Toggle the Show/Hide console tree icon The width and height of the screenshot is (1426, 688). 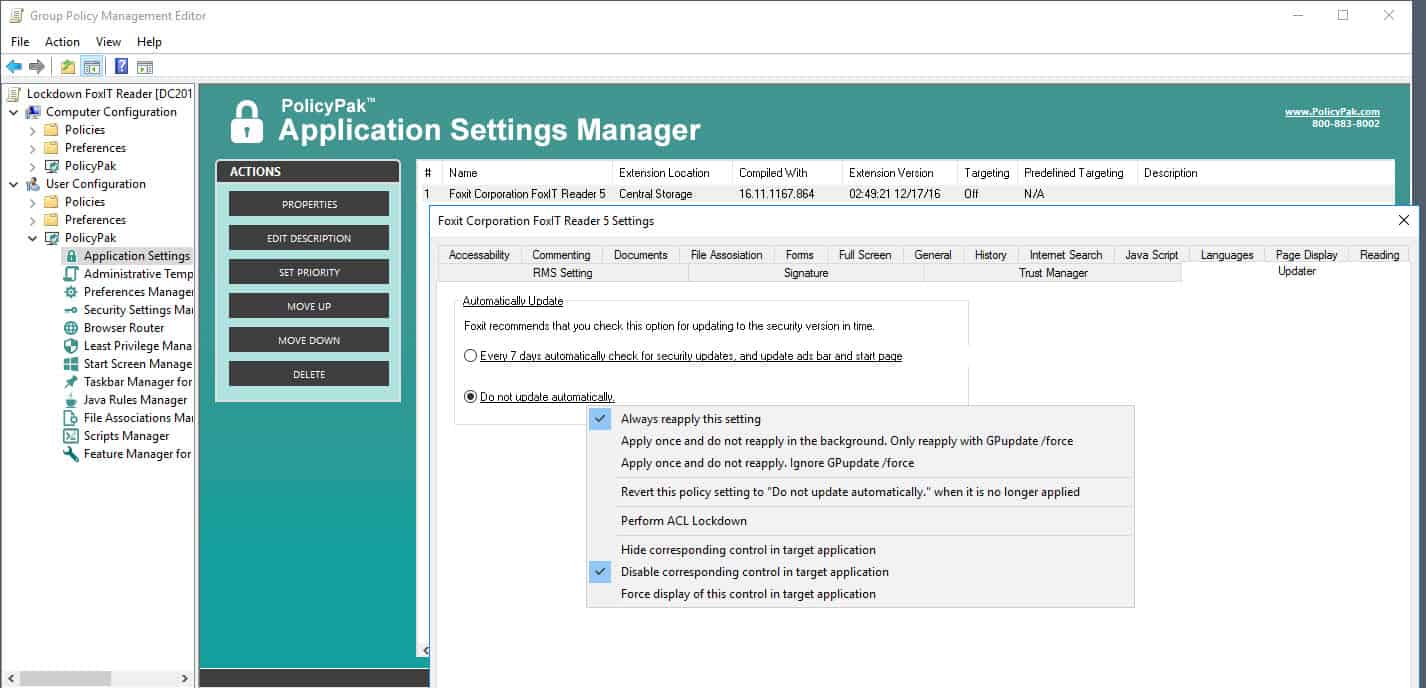click(x=91, y=67)
